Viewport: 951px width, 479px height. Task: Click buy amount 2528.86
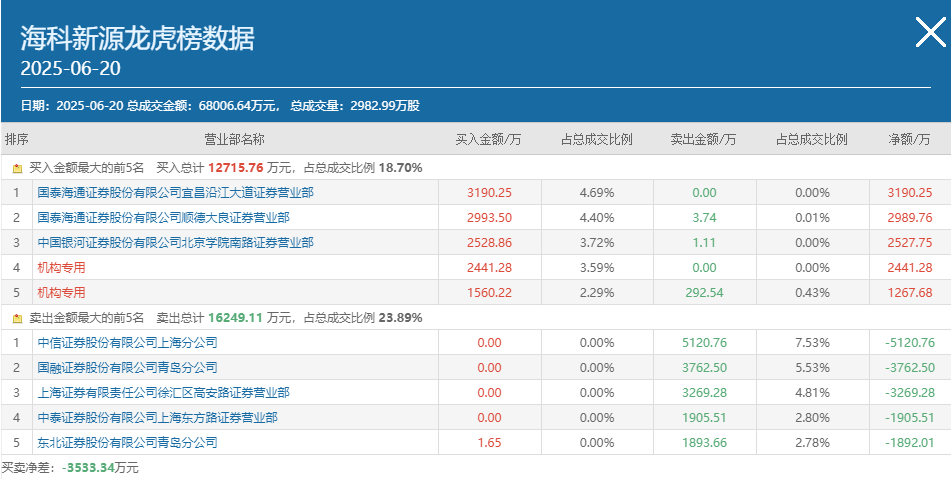489,243
